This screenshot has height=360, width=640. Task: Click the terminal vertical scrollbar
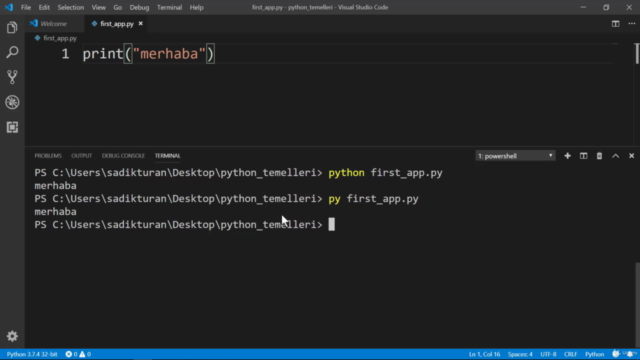637,304
